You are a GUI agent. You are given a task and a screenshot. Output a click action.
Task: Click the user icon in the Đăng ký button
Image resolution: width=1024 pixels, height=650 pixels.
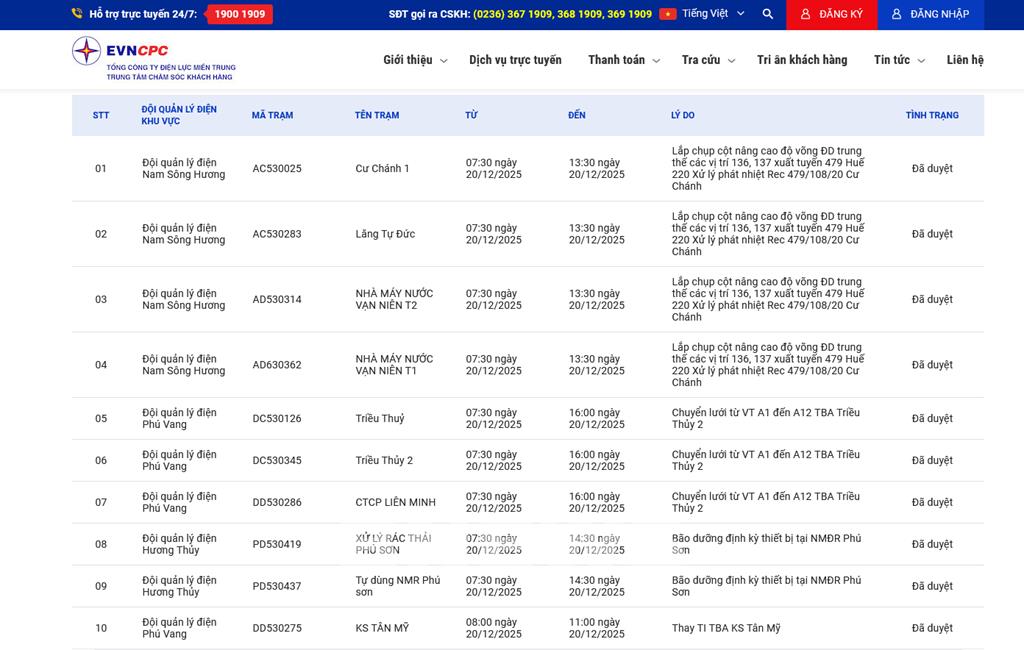pos(805,14)
